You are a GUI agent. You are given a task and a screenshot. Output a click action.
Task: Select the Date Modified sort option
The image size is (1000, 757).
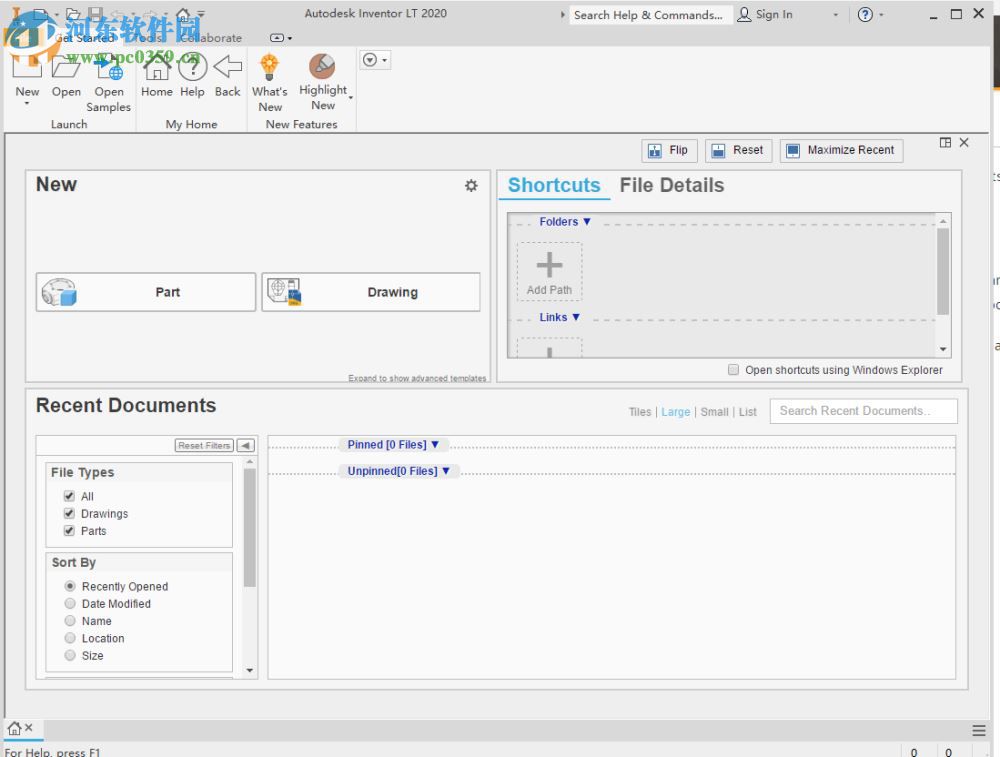(70, 604)
